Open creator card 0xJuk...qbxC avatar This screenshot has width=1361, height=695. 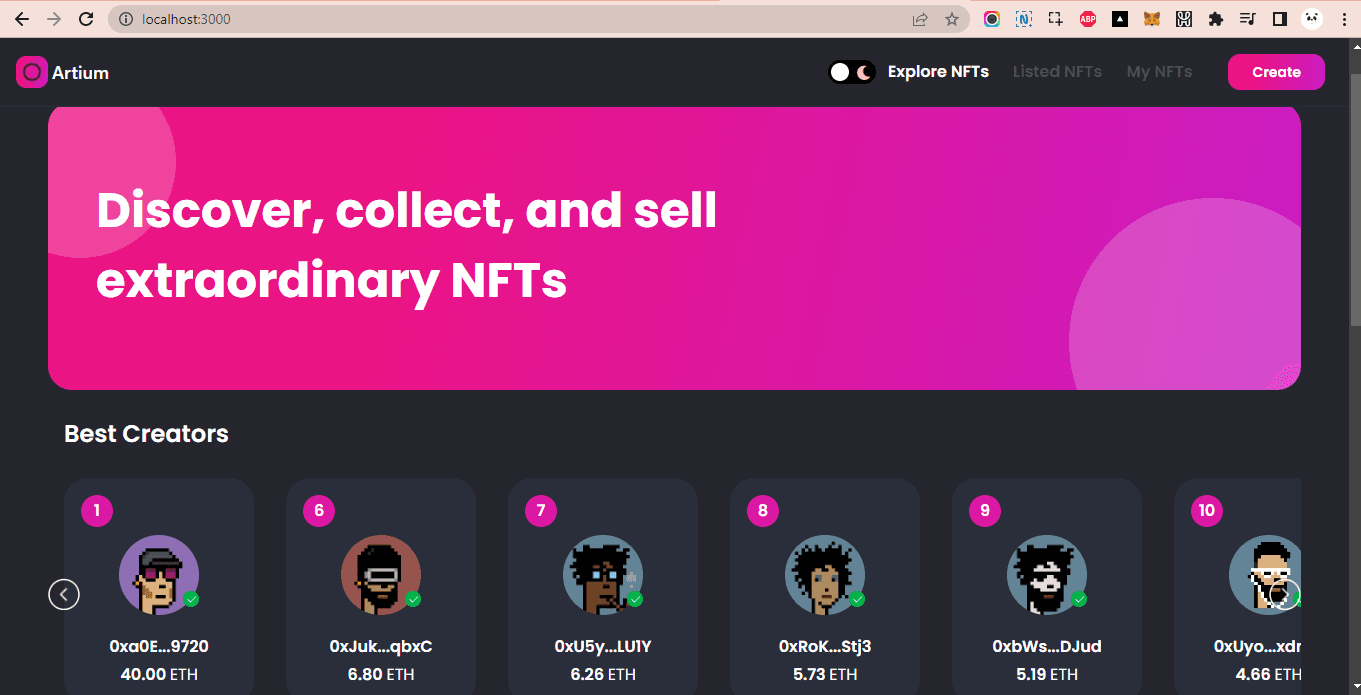pyautogui.click(x=381, y=575)
